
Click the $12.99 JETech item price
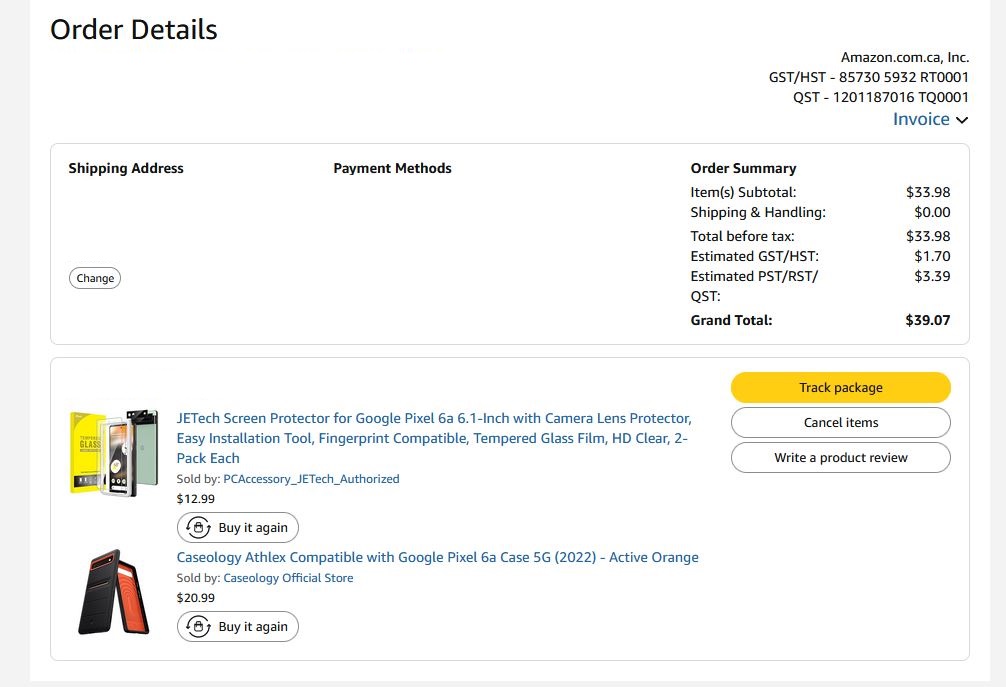(x=195, y=499)
